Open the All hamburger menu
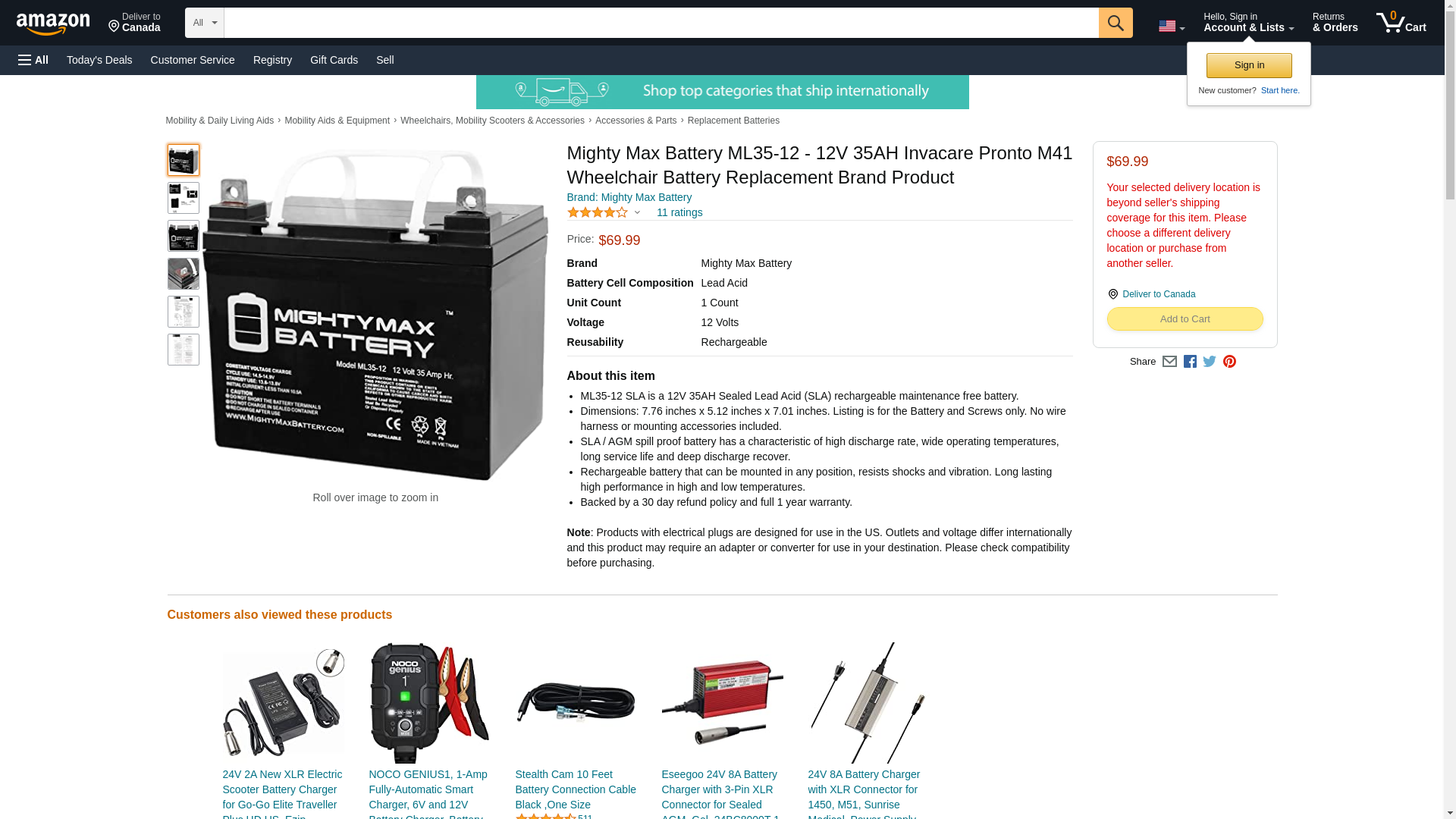The width and height of the screenshot is (1456, 819). tap(33, 60)
